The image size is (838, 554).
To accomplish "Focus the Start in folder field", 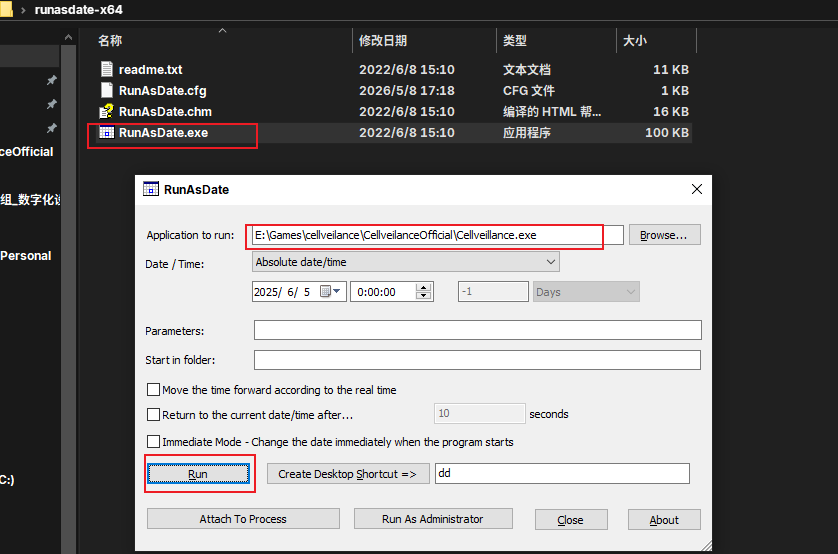I will click(477, 360).
